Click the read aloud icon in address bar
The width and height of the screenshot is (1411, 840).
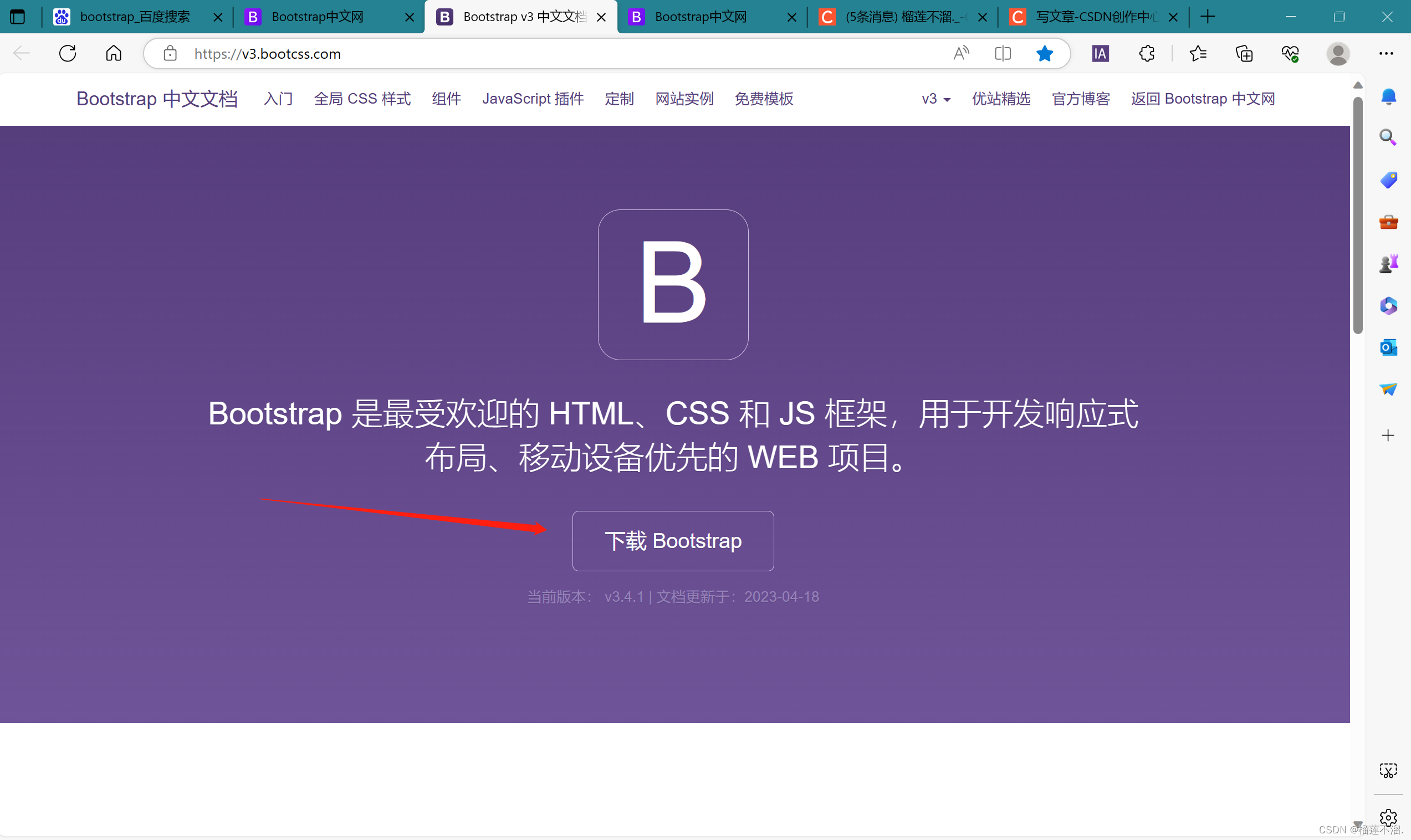coord(960,54)
